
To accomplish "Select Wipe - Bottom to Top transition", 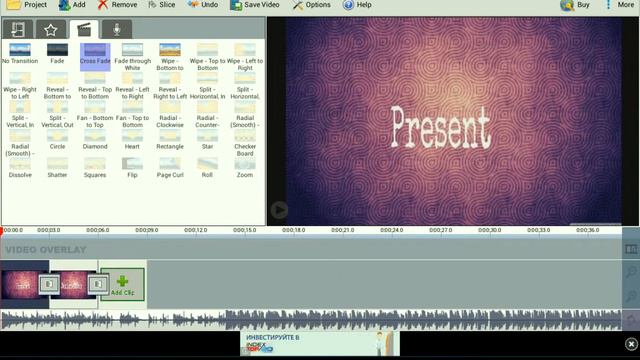I will [x=170, y=57].
